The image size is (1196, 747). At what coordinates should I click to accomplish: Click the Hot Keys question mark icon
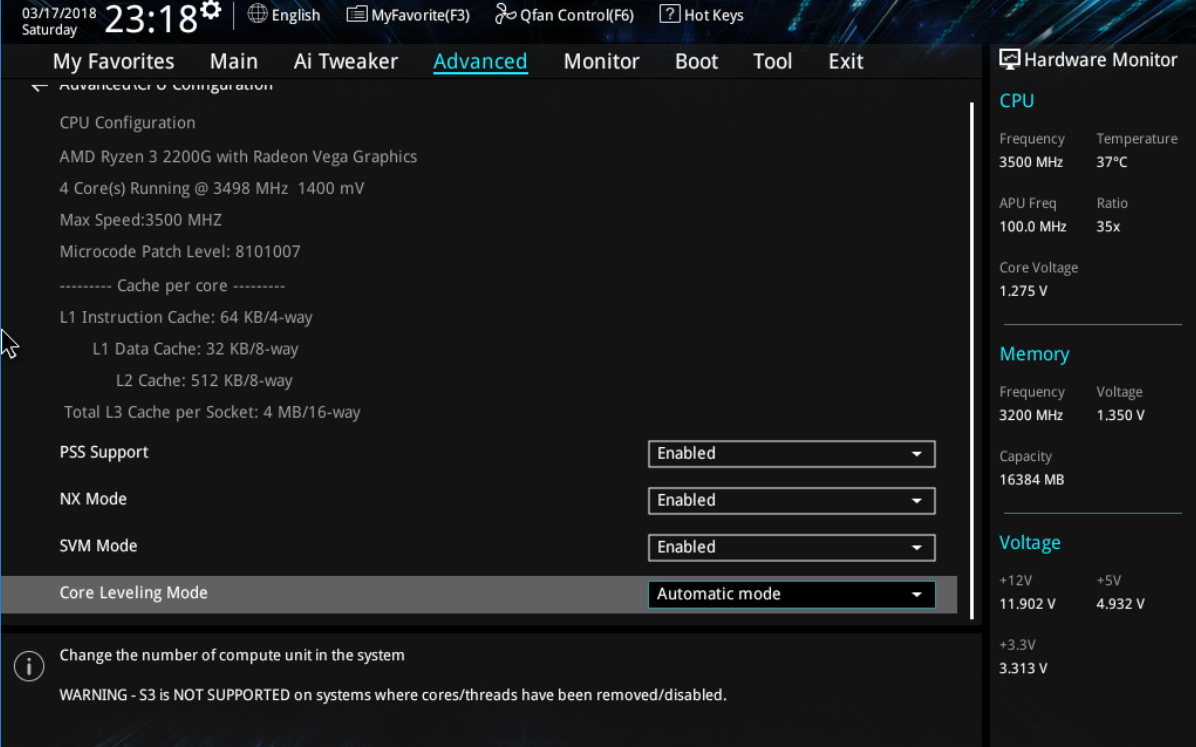(x=670, y=14)
